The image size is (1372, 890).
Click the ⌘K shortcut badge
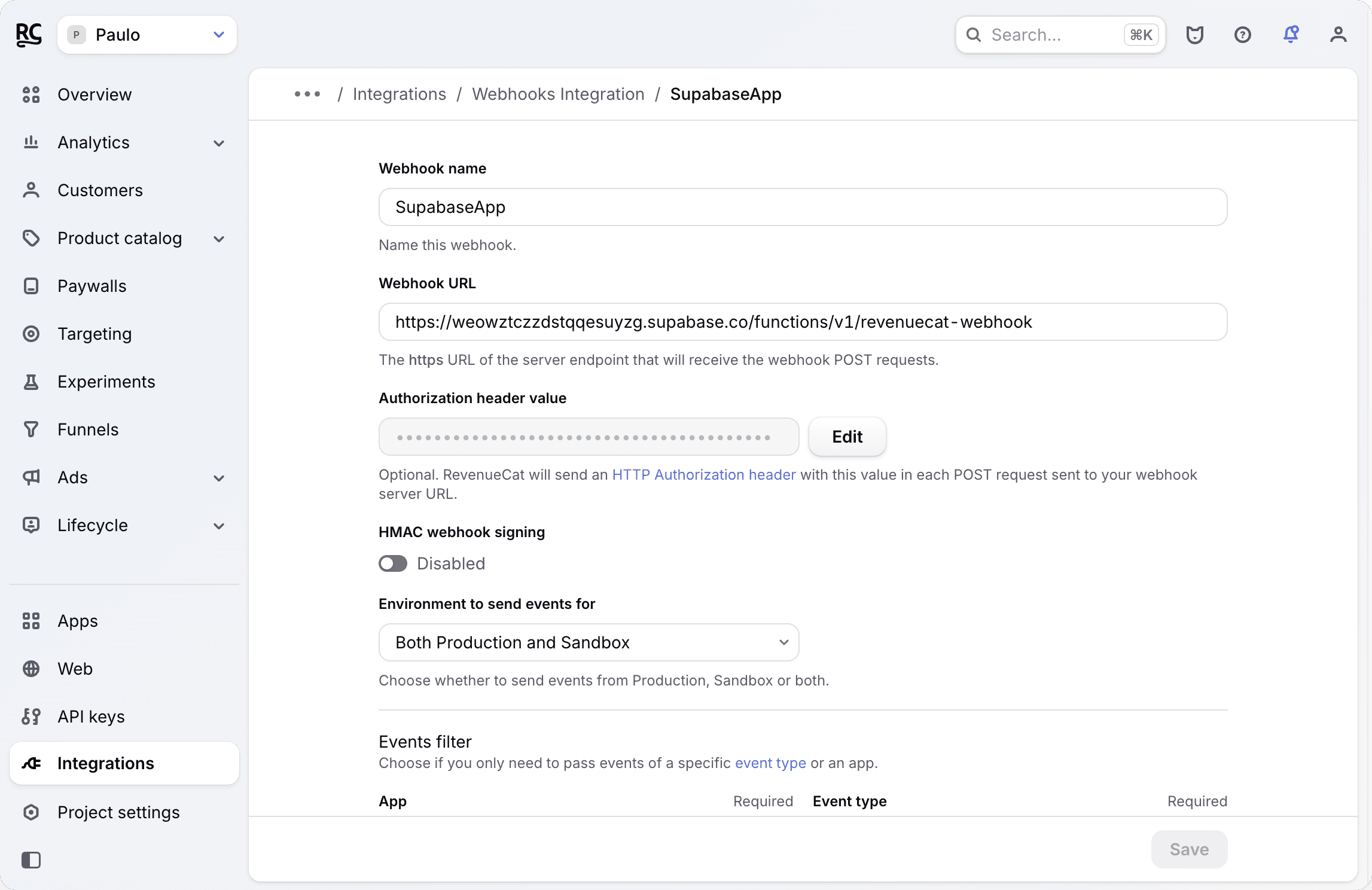[x=1141, y=35]
